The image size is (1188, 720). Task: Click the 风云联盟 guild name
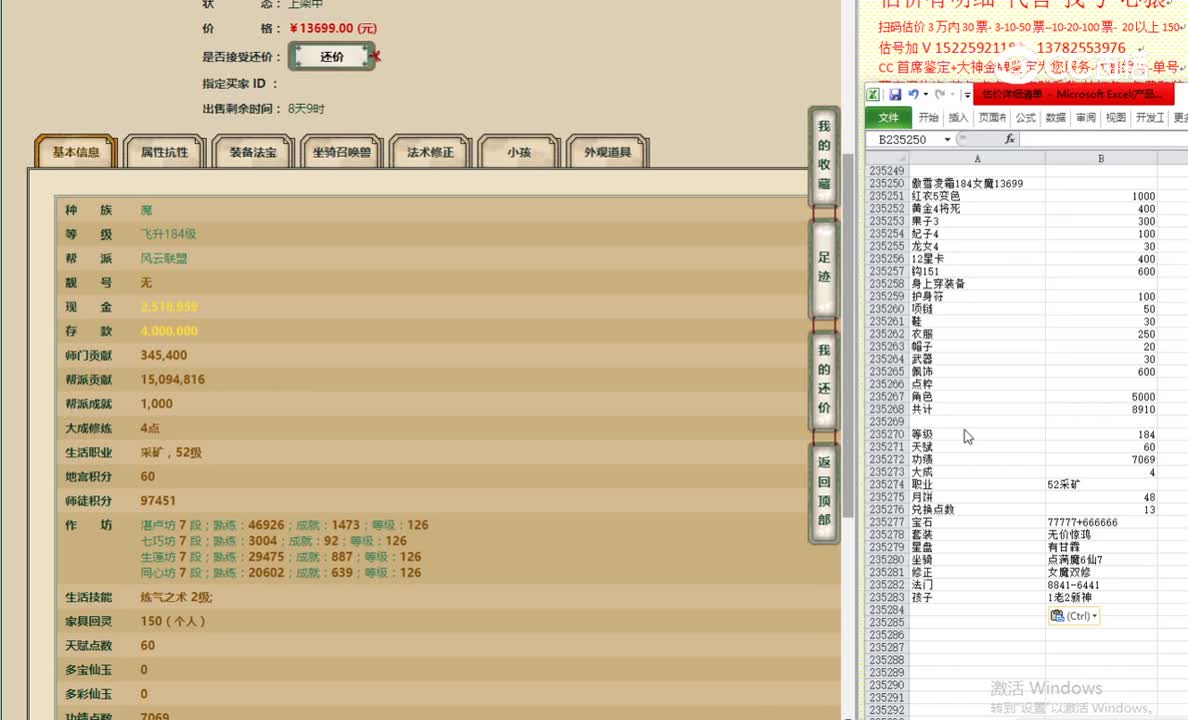[x=164, y=258]
